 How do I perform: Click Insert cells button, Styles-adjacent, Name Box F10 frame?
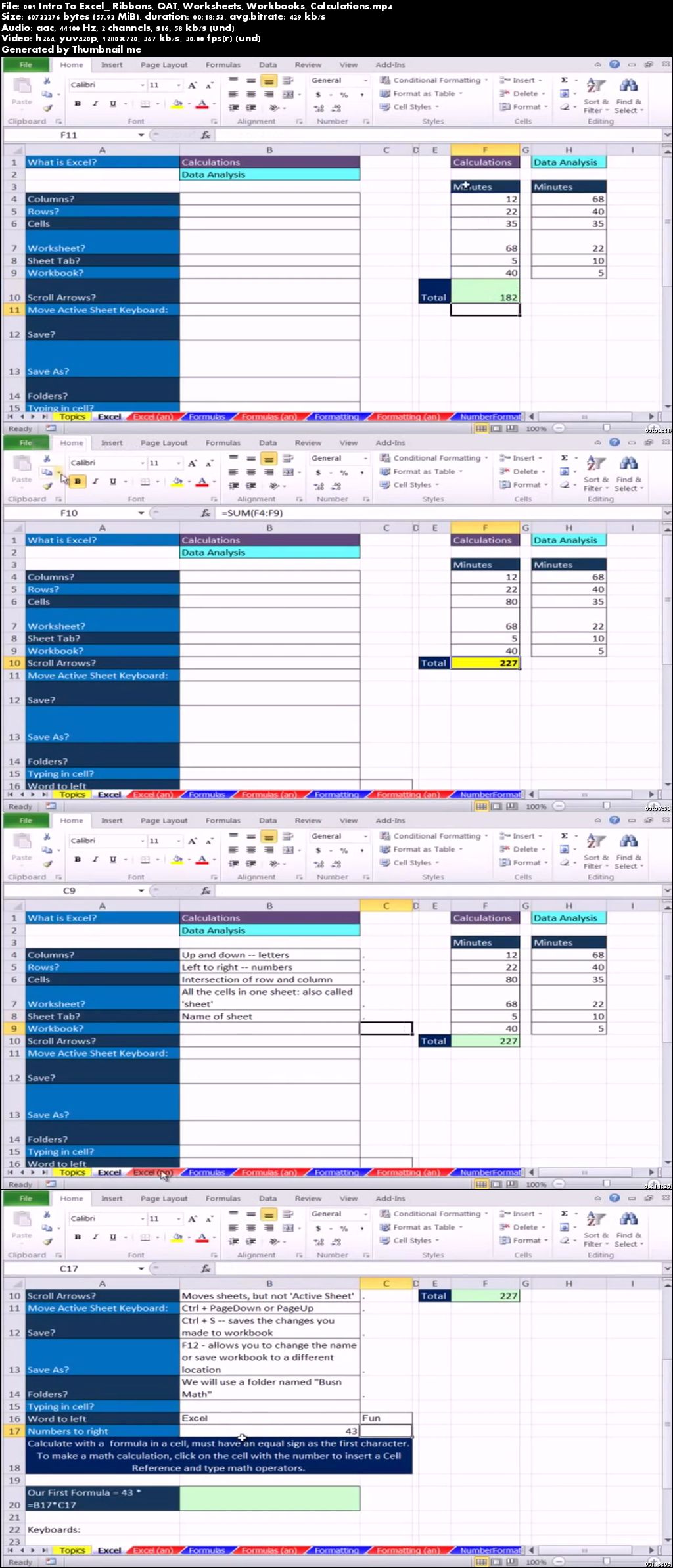click(521, 458)
